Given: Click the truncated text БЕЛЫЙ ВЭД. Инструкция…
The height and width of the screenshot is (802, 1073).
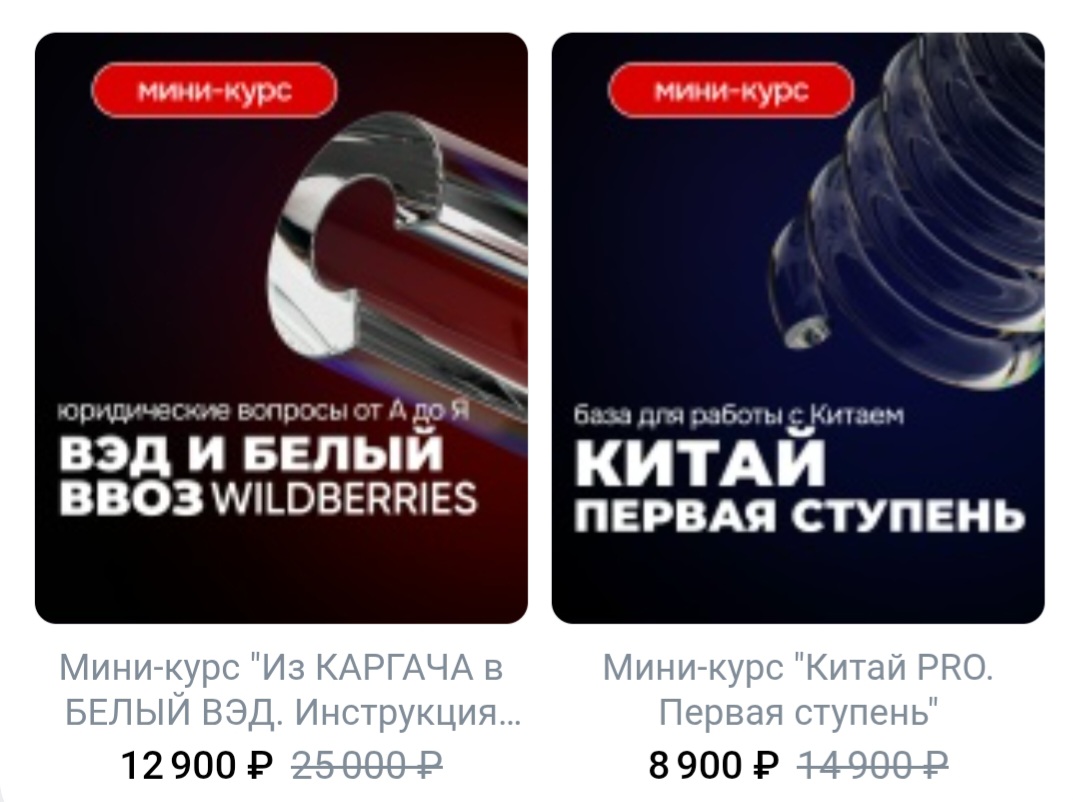Looking at the screenshot, I should point(293,713).
